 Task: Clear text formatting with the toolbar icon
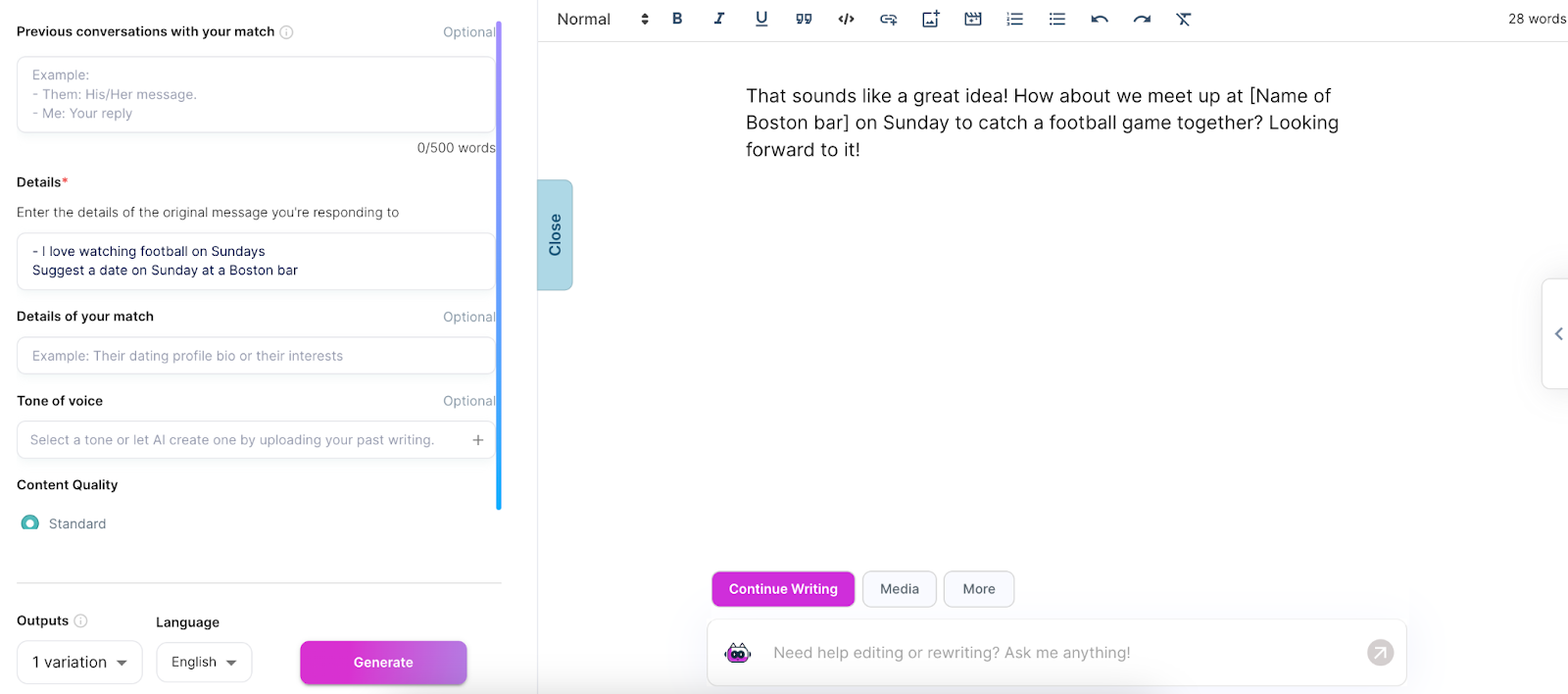pyautogui.click(x=1184, y=19)
